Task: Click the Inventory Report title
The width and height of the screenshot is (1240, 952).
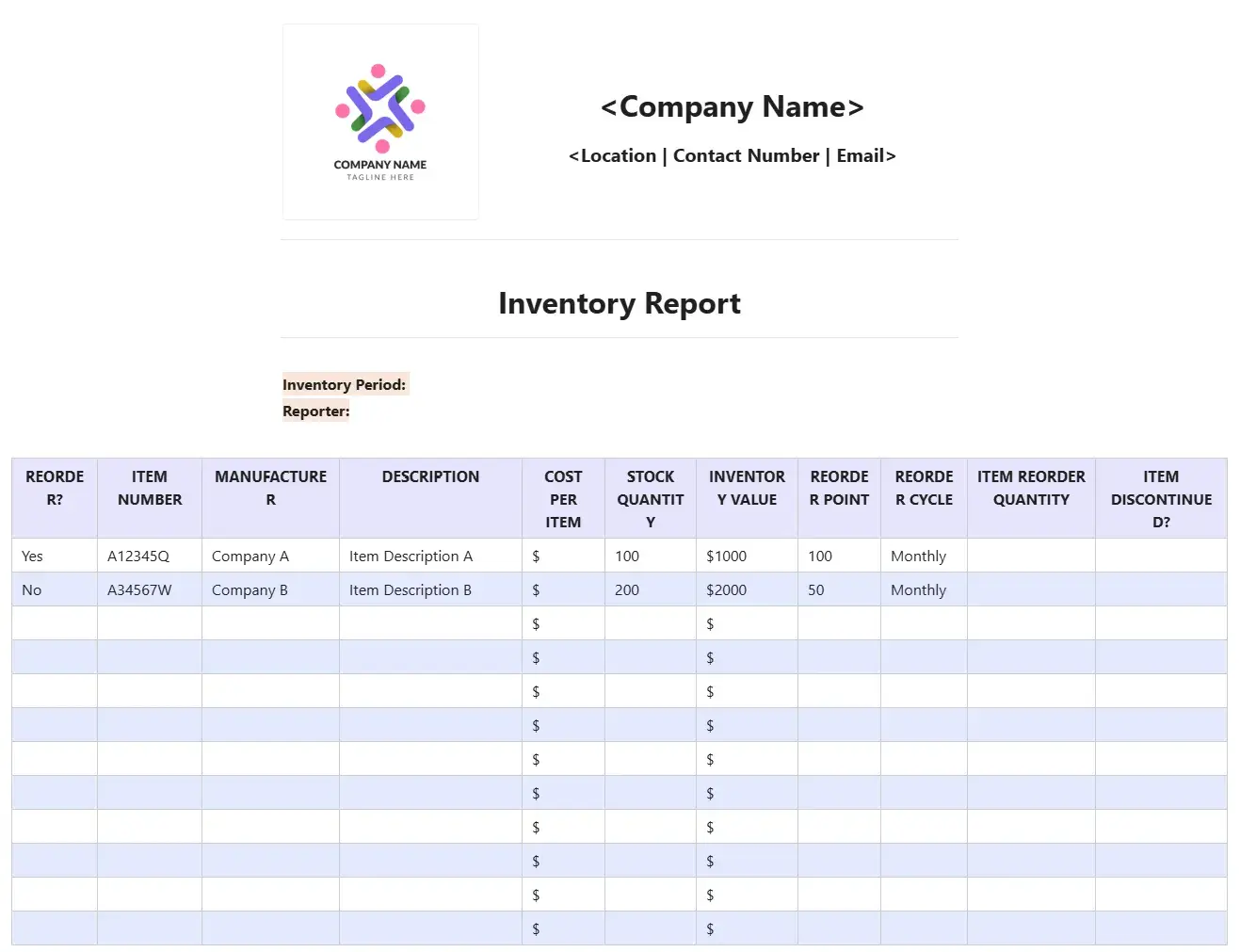Action: (x=619, y=304)
